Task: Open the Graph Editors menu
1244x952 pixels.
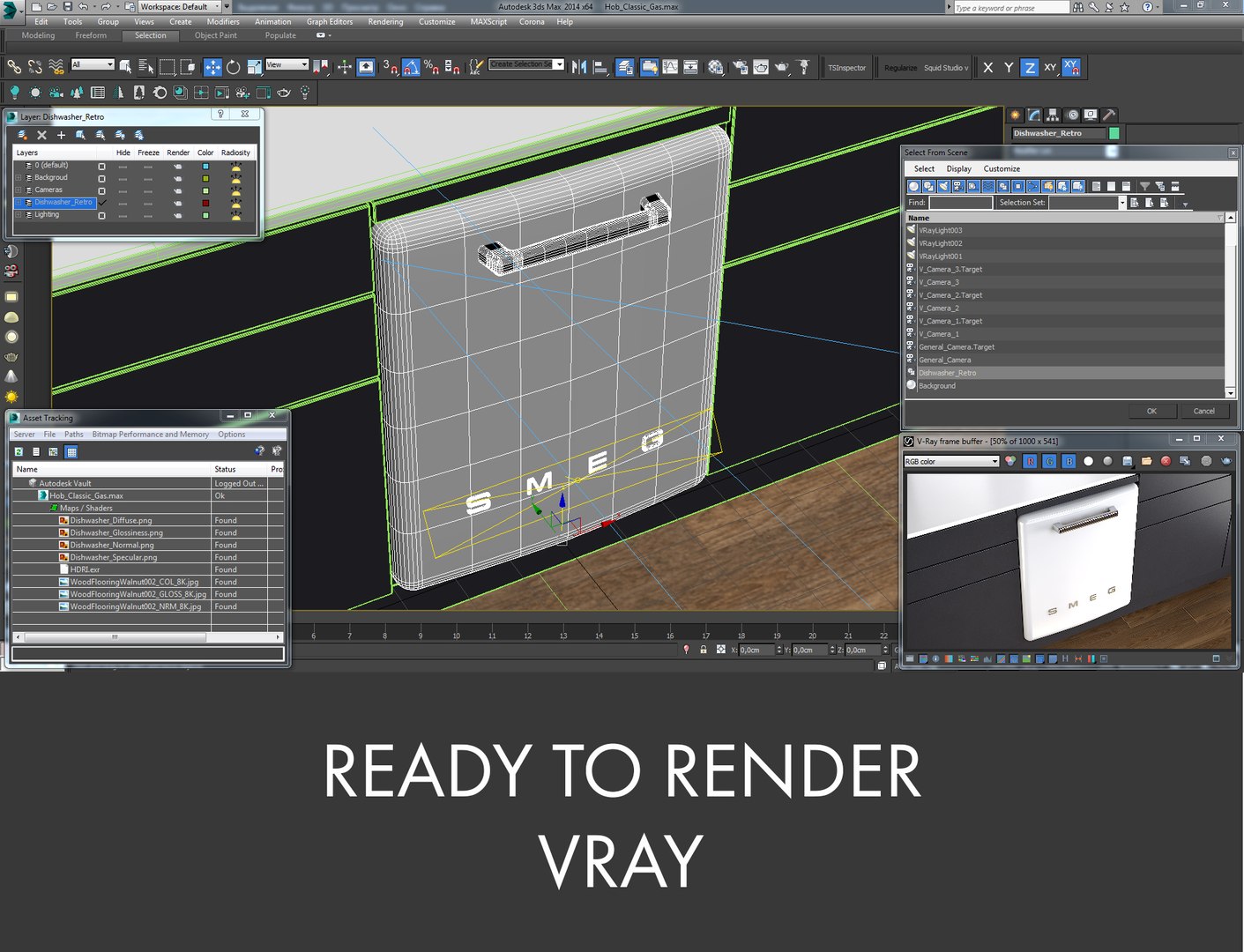Action: [330, 22]
